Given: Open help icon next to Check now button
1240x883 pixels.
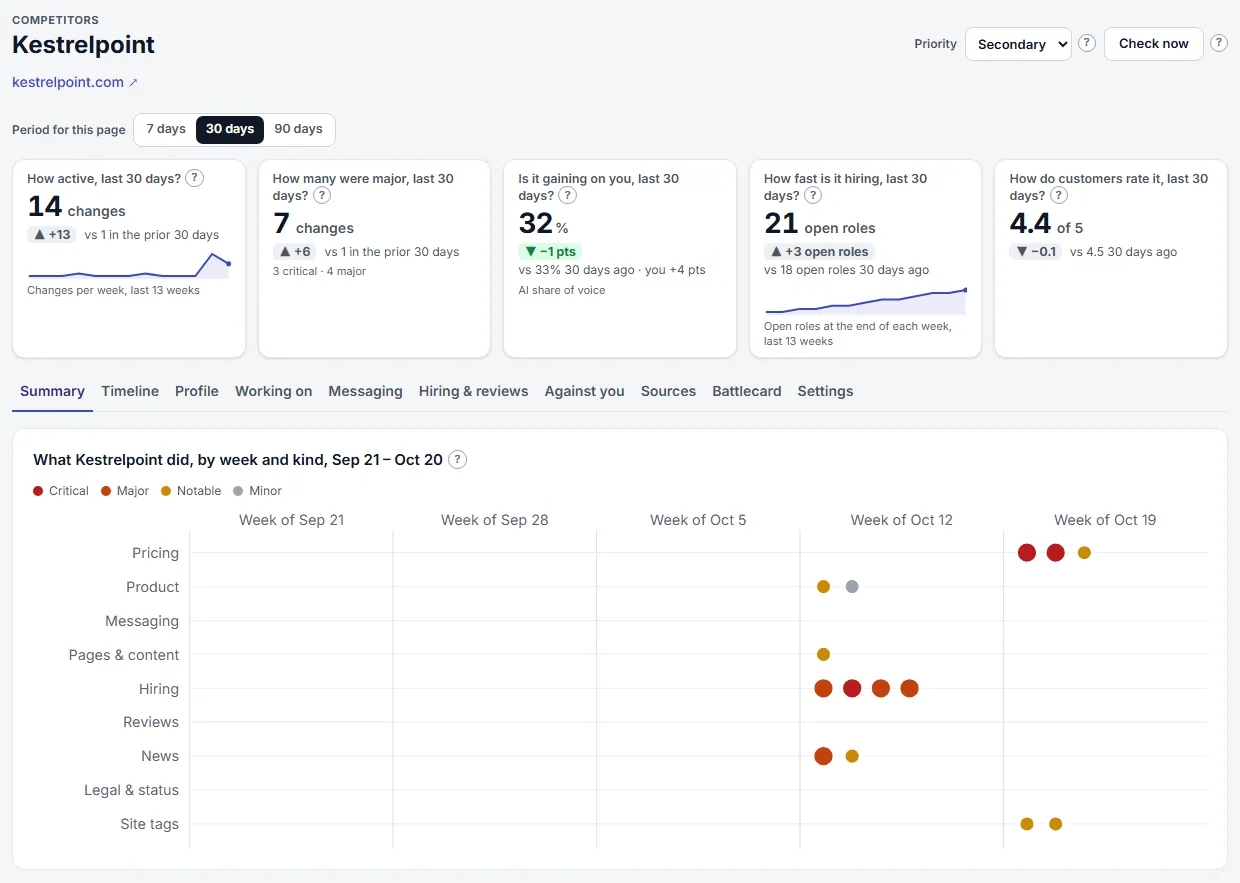Looking at the screenshot, I should click(1219, 43).
